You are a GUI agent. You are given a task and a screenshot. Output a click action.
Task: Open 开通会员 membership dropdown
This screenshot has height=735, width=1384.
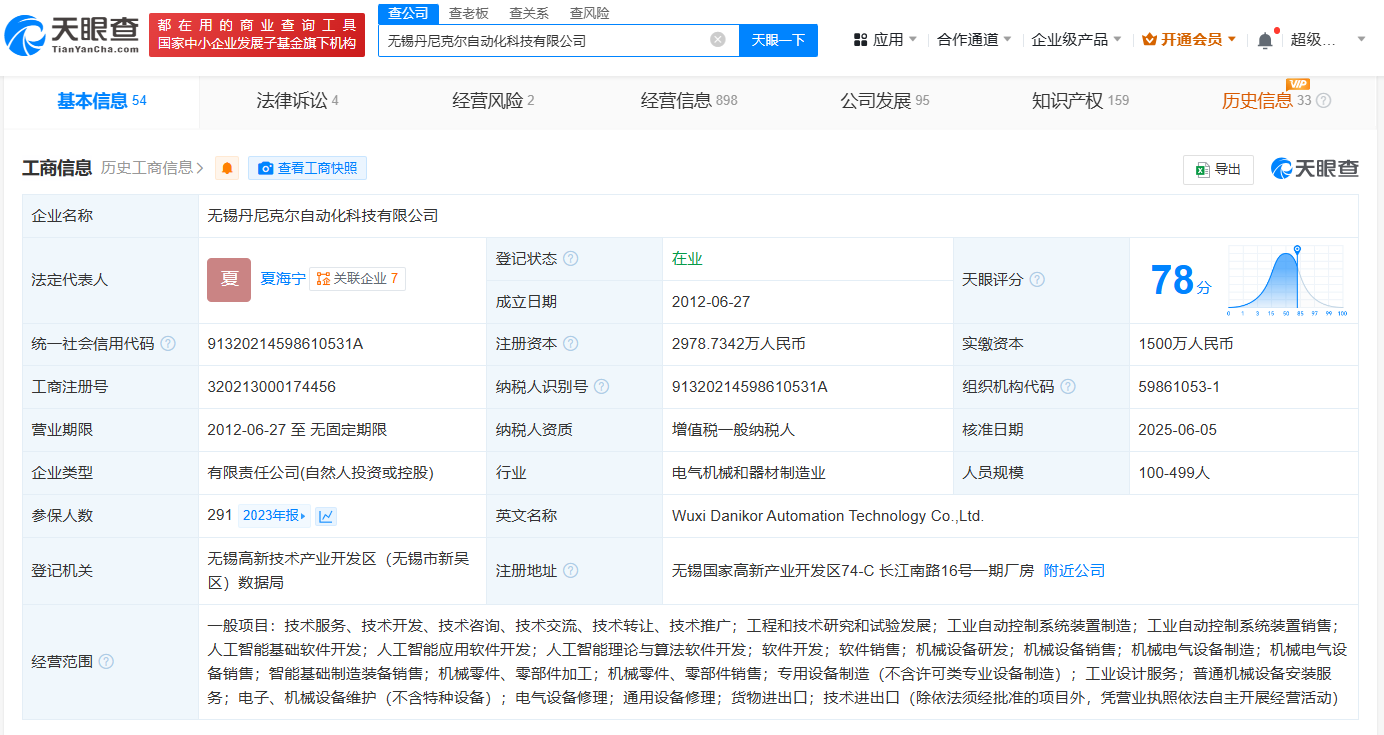[x=1189, y=40]
